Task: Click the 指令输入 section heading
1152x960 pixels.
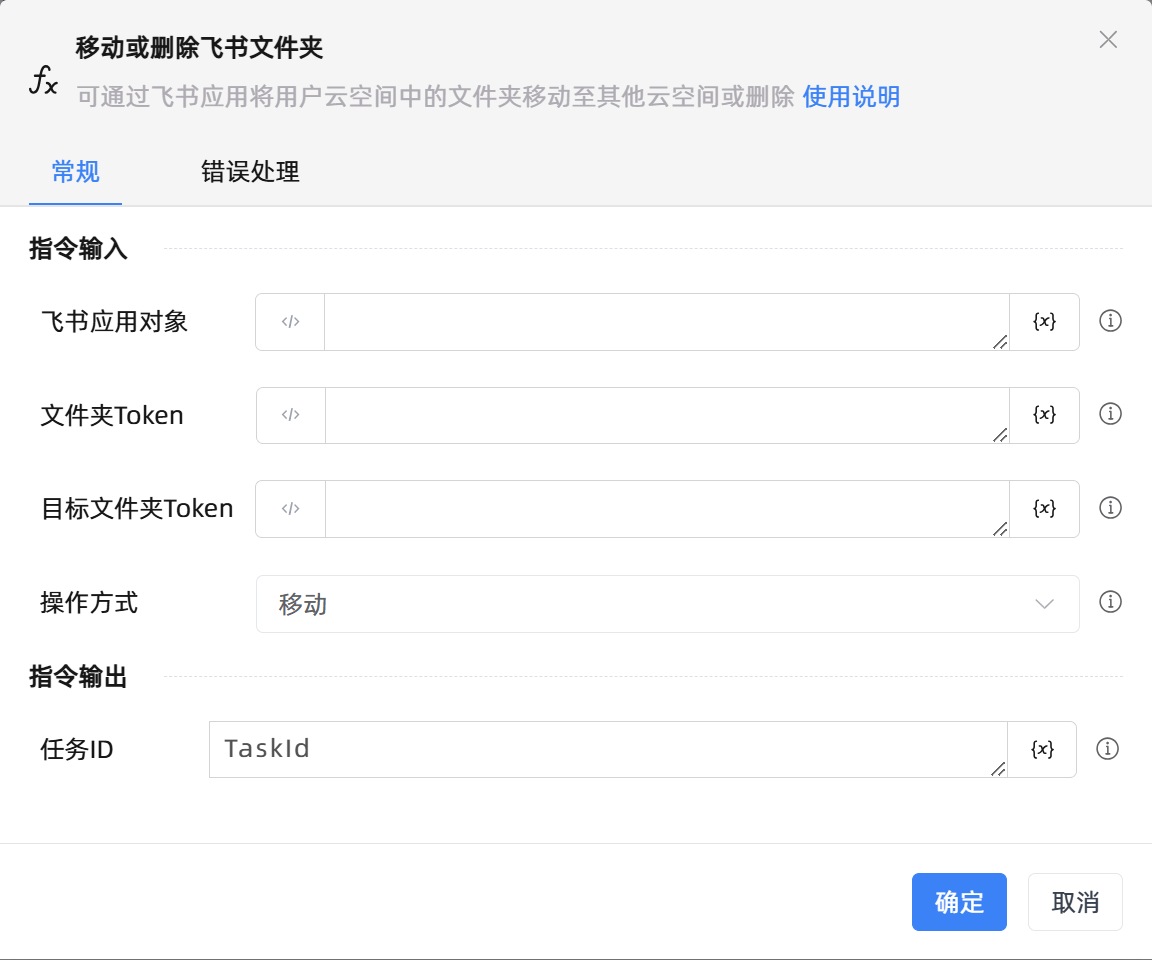Action: pos(79,248)
